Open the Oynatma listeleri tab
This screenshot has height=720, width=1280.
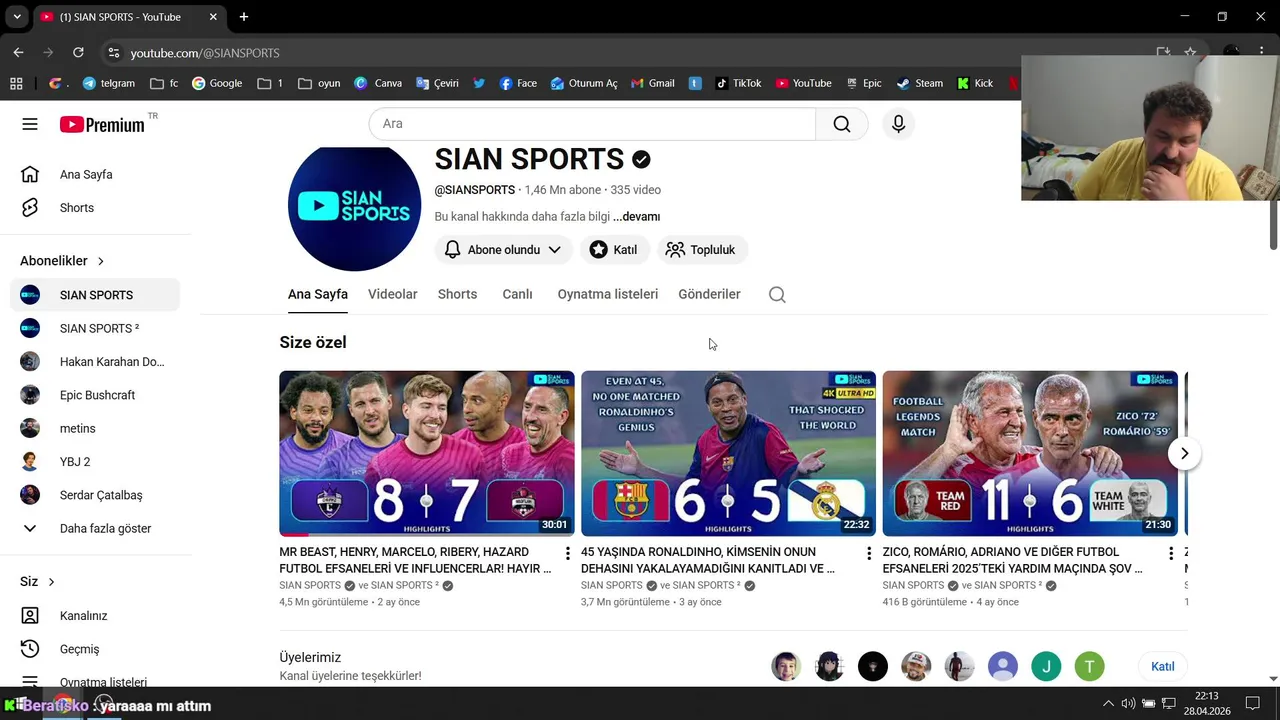coord(608,294)
